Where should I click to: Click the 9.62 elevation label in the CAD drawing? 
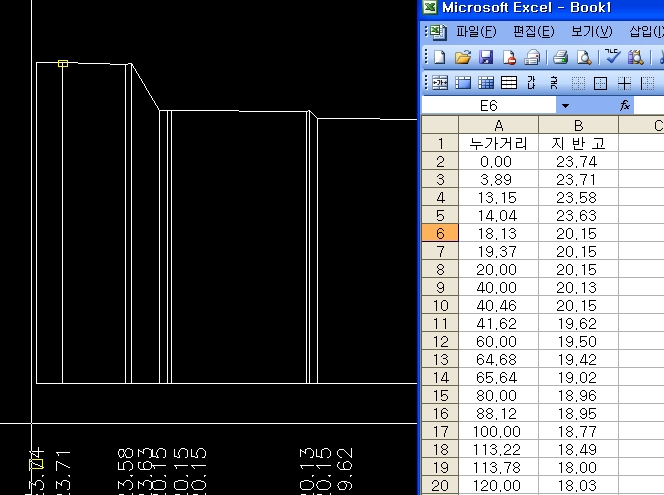[344, 470]
